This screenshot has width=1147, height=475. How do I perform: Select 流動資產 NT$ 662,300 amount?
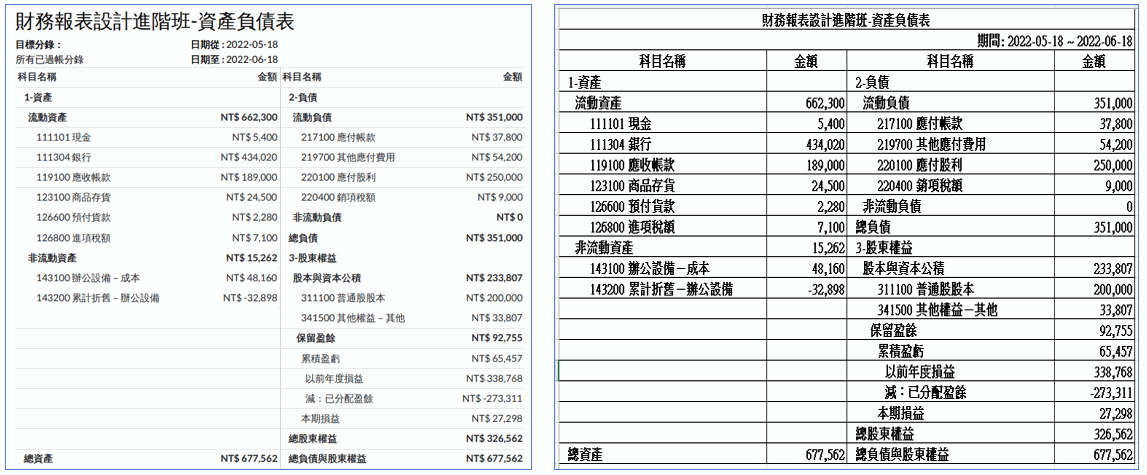(249, 117)
